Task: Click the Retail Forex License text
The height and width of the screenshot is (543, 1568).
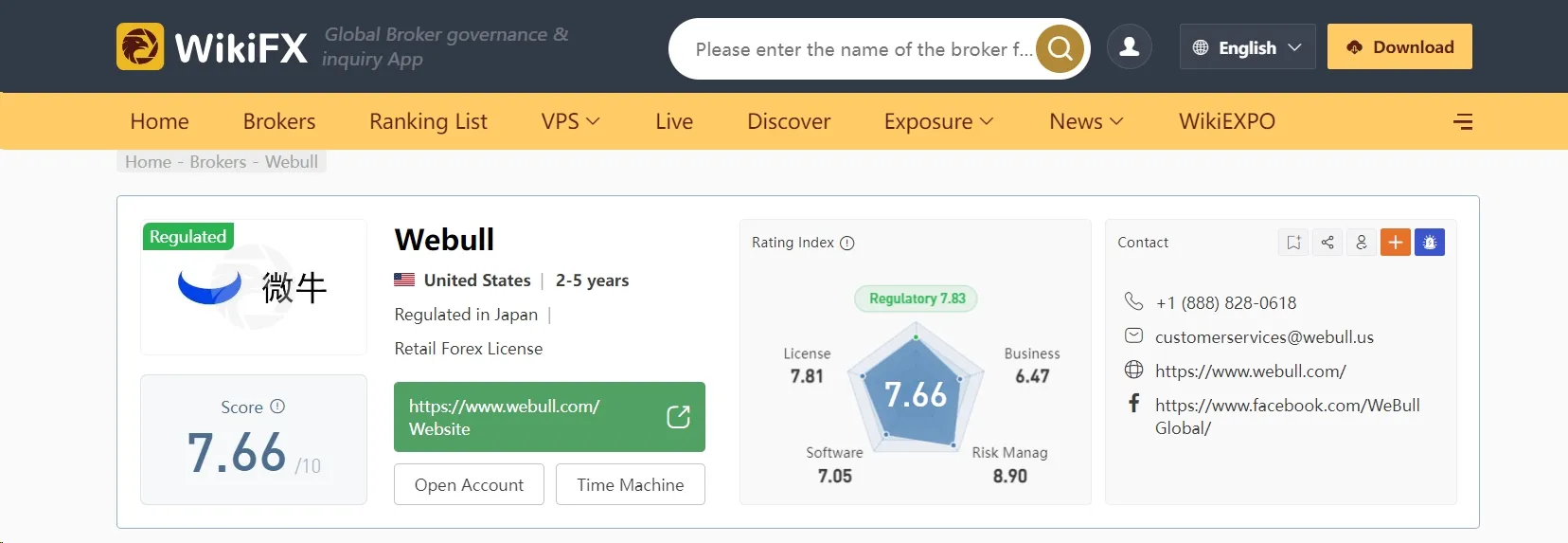Action: [469, 349]
